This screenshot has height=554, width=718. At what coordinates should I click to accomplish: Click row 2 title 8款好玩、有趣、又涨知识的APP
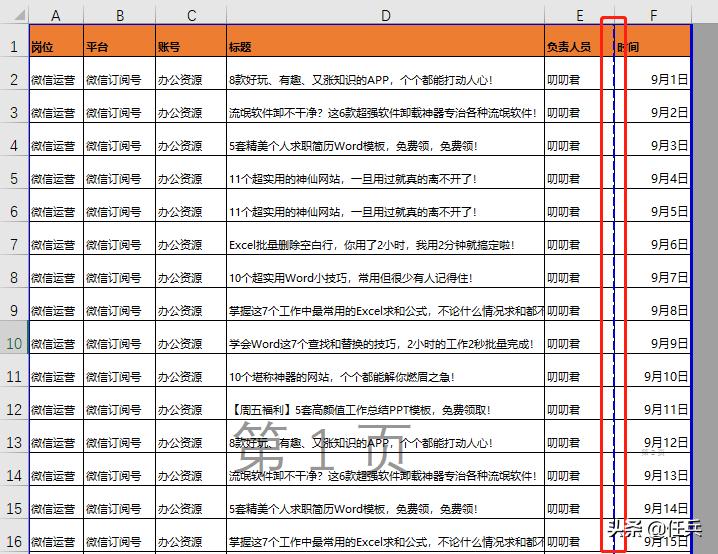coord(386,73)
